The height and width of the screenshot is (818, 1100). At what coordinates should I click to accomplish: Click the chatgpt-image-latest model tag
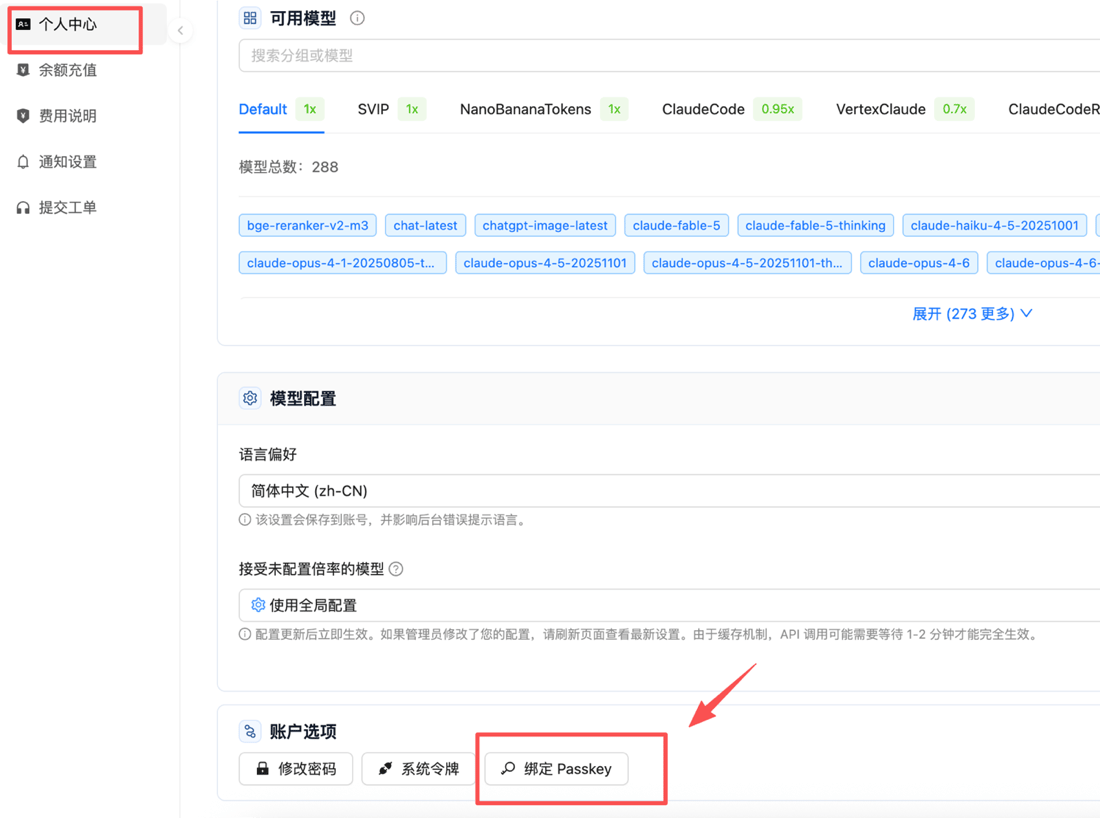545,225
